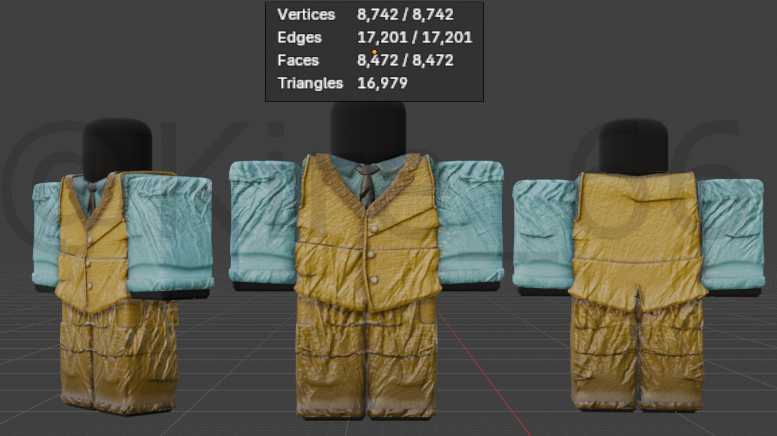Select the yellow trousers of the front-view model
Image resolution: width=777 pixels, height=436 pixels.
pos(367,358)
